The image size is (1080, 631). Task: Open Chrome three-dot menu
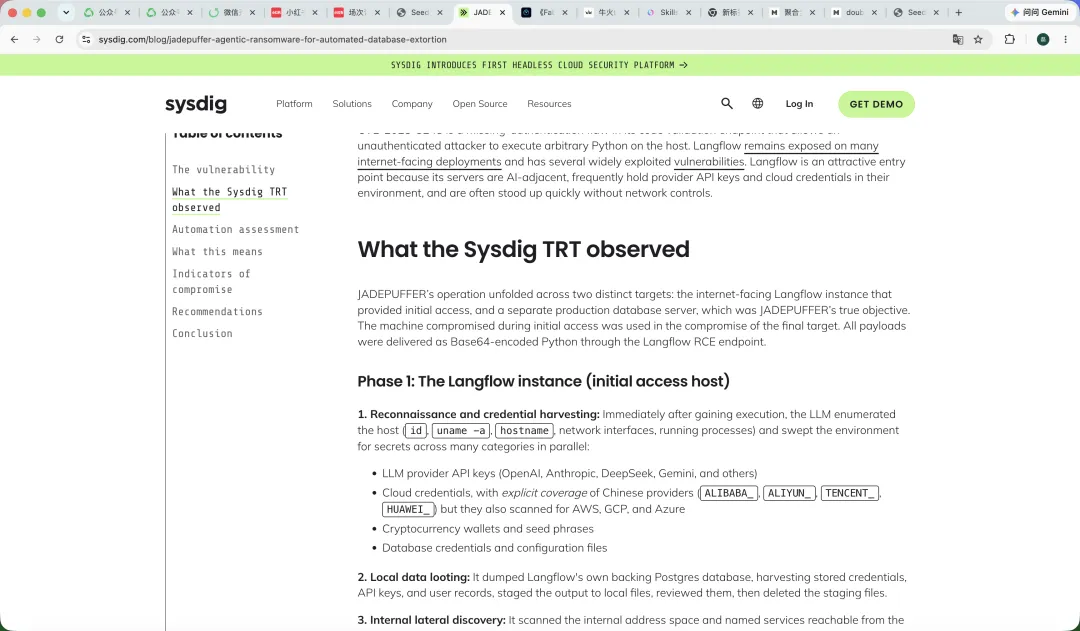click(x=1066, y=39)
